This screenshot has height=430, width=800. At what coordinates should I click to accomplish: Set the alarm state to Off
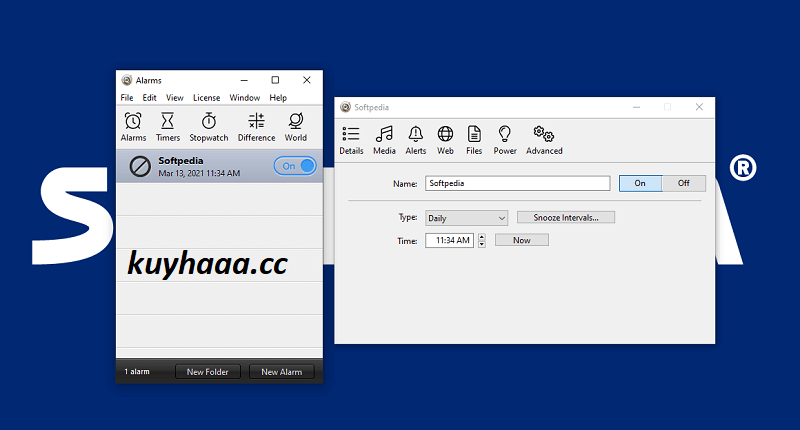point(684,183)
